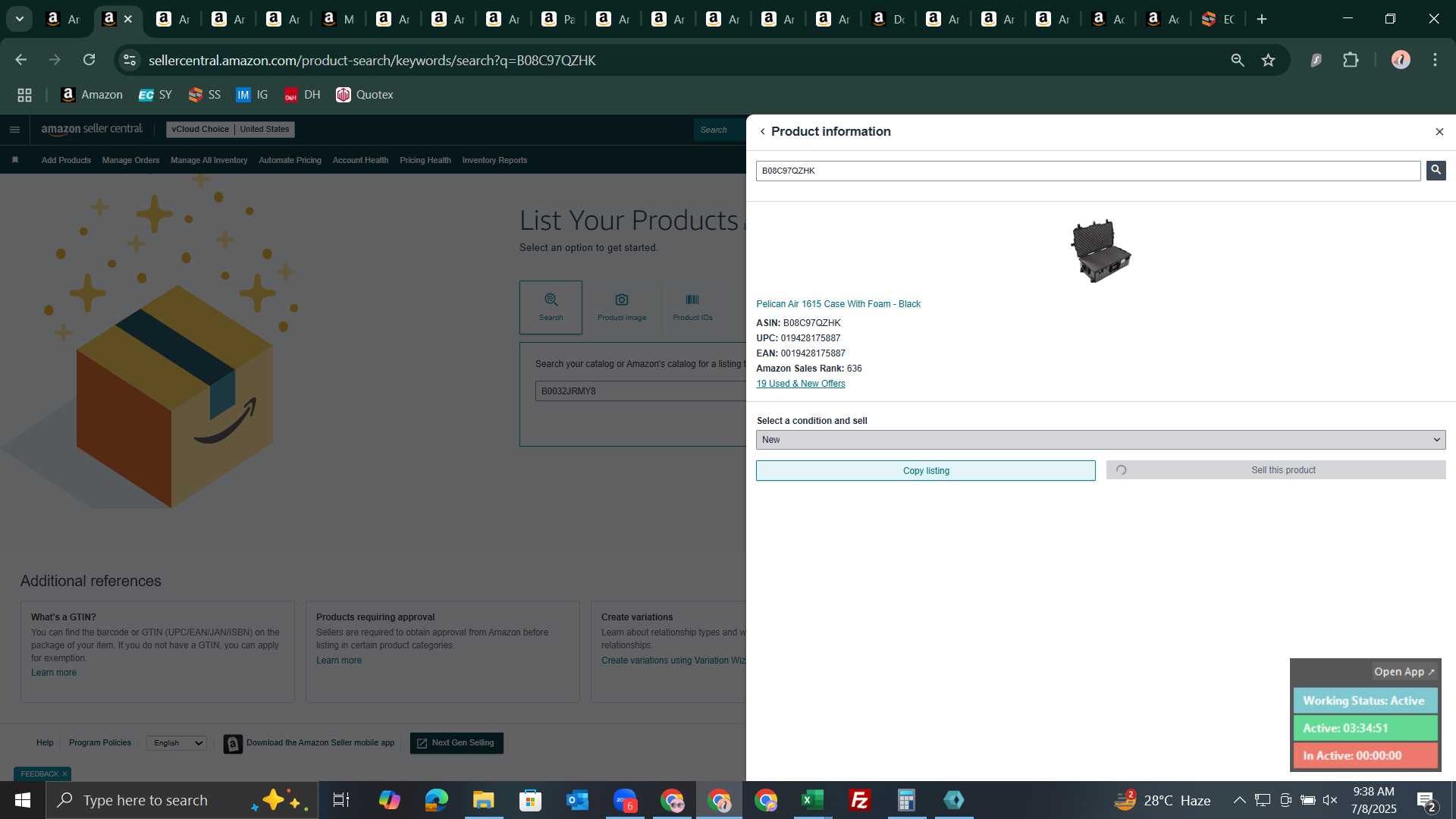Screen dimensions: 1456x819
Task: Open Manage All Inventory menu item
Action: coord(209,160)
